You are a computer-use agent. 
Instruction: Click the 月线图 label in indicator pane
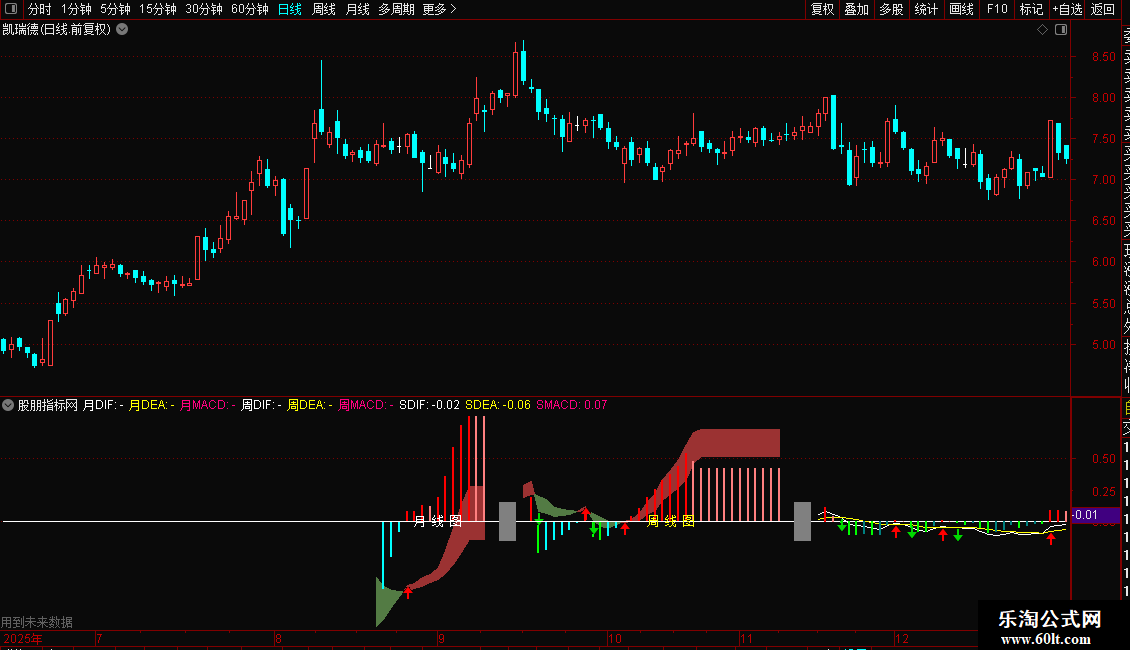point(437,521)
